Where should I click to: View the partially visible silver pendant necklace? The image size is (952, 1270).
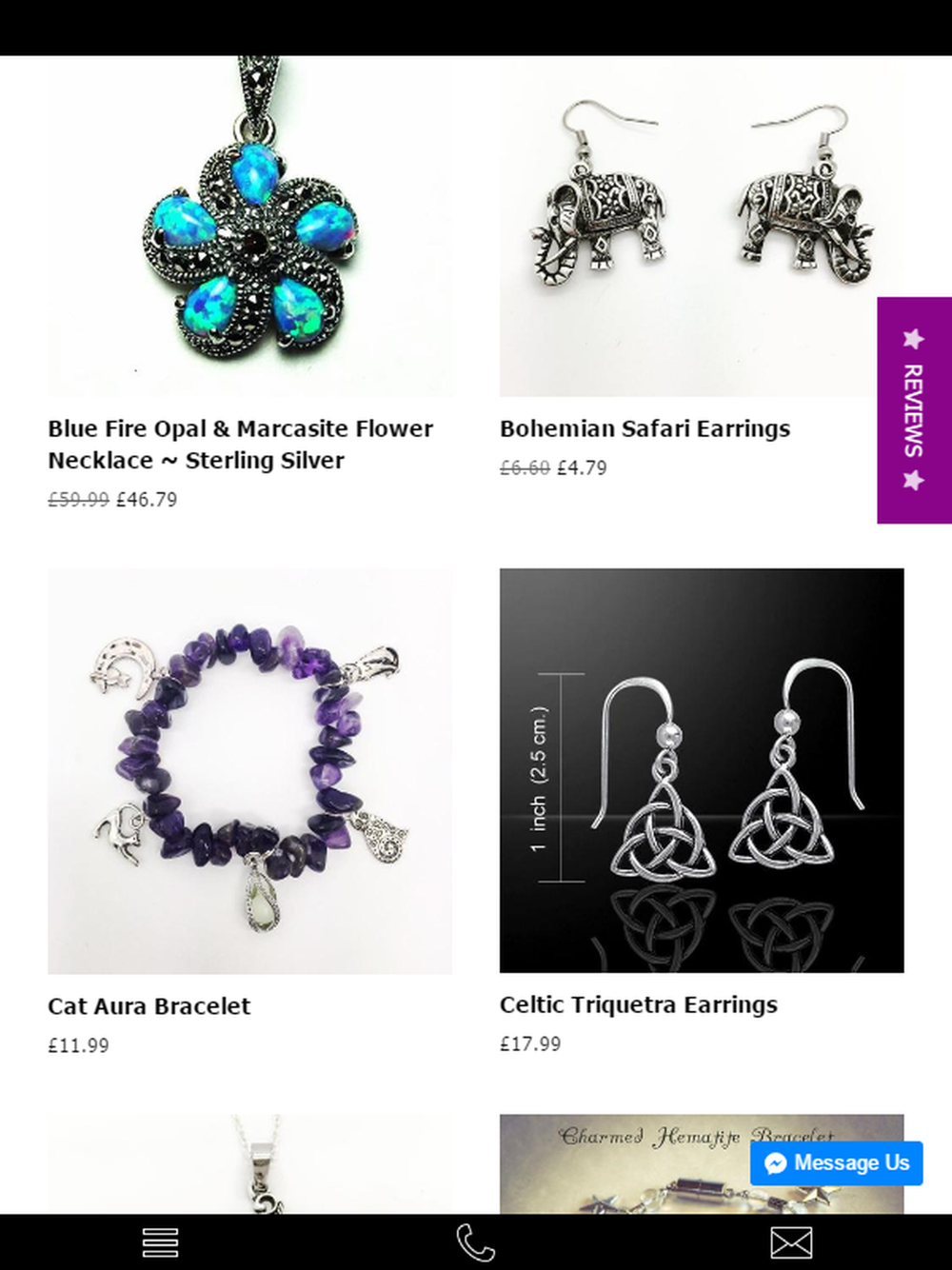(250, 1164)
